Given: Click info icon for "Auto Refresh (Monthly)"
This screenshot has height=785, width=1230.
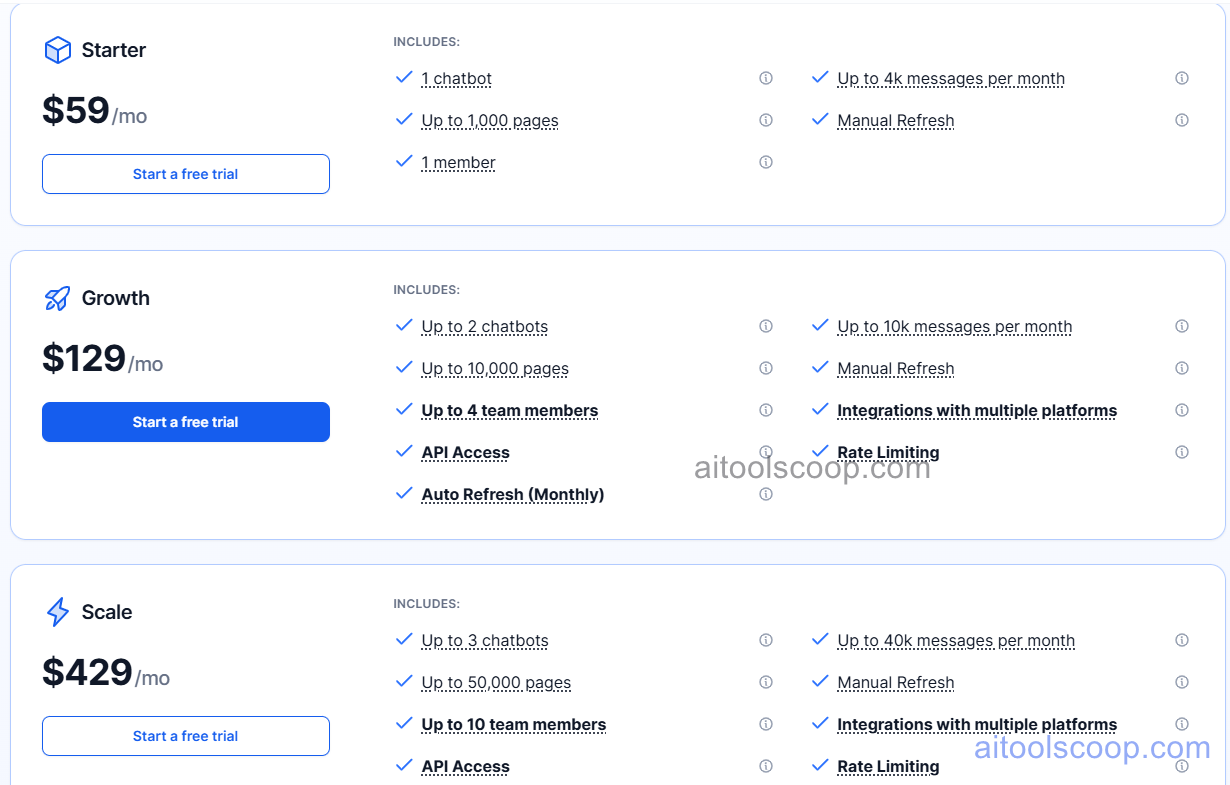Looking at the screenshot, I should 766,494.
